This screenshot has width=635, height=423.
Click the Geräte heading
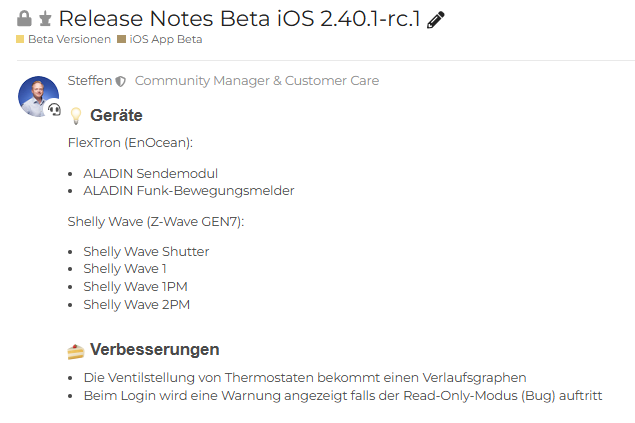click(116, 116)
